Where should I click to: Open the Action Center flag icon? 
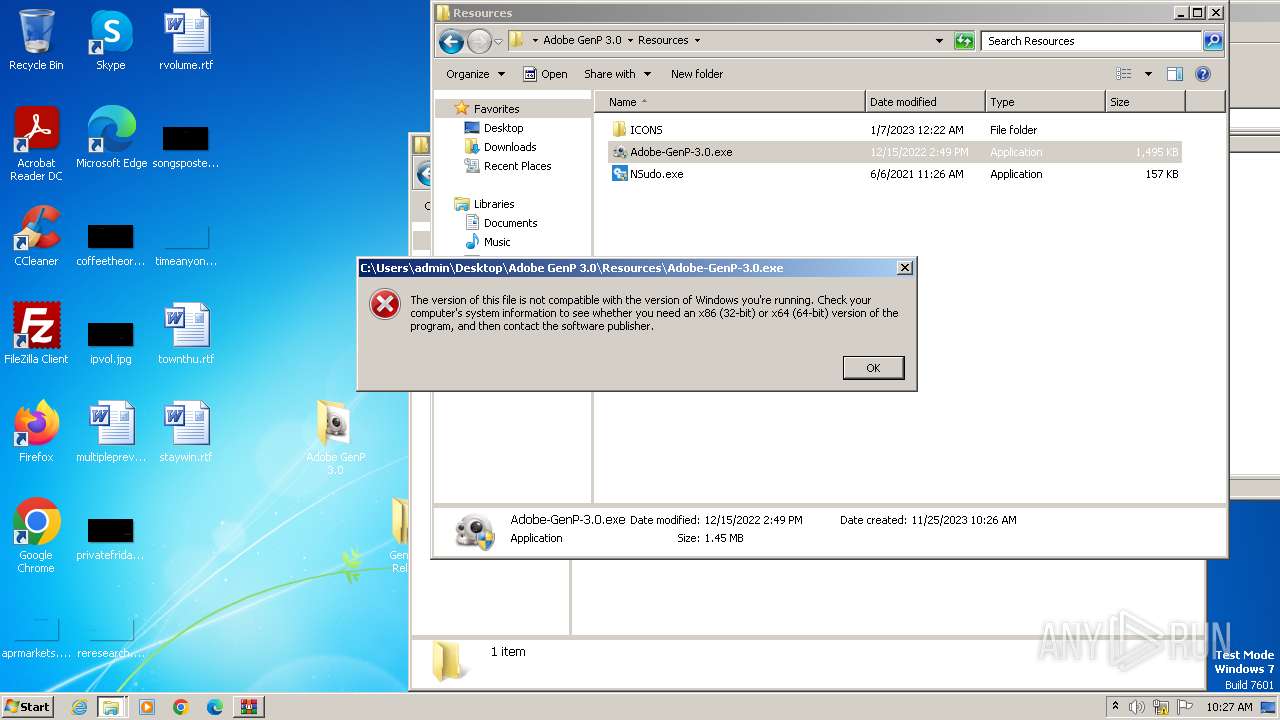pyautogui.click(x=1184, y=707)
